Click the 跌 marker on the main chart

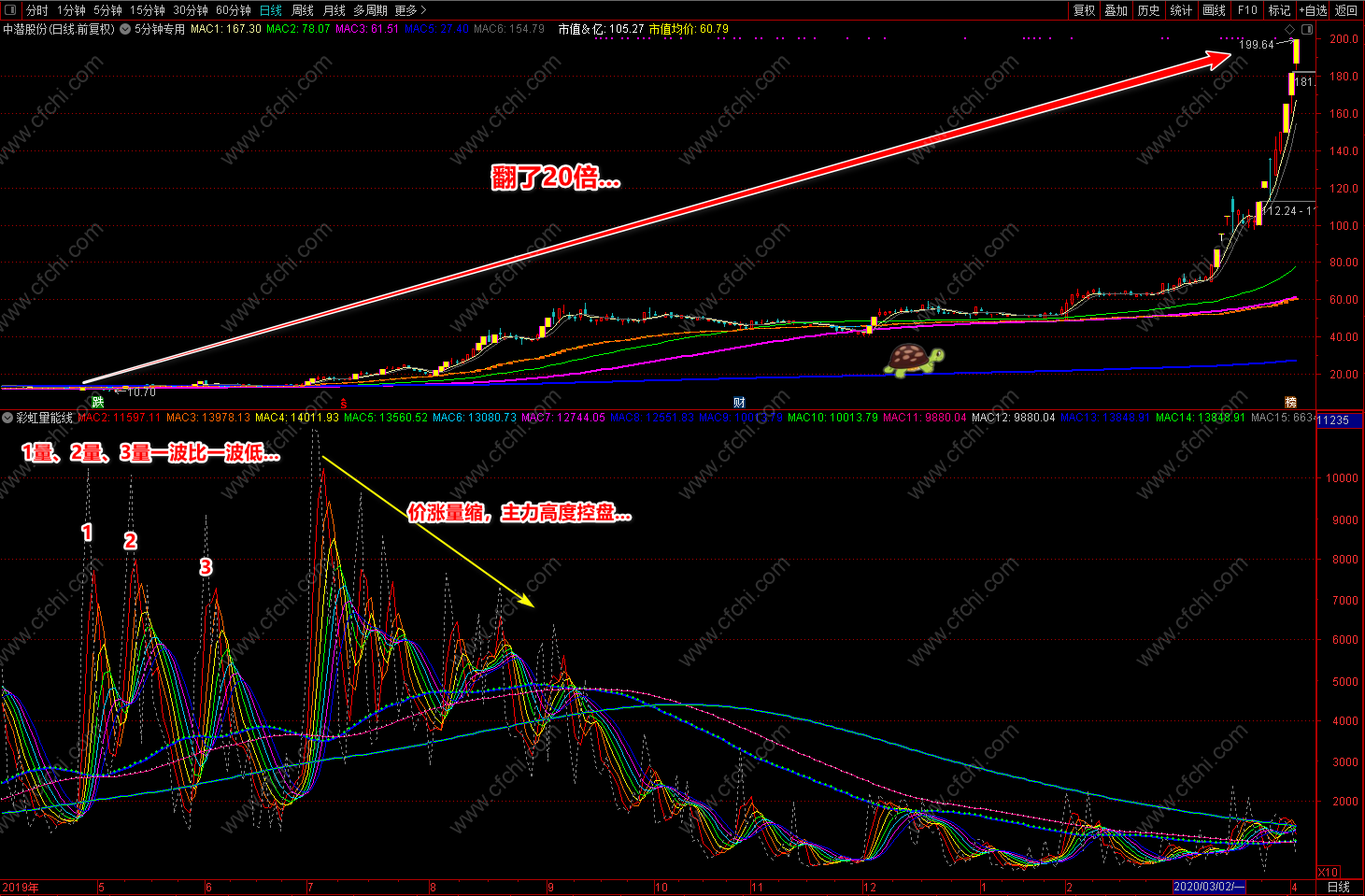98,403
